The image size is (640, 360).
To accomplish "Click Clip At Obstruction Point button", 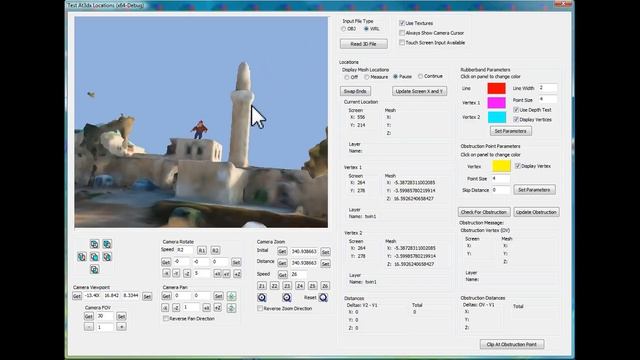I will (512, 344).
